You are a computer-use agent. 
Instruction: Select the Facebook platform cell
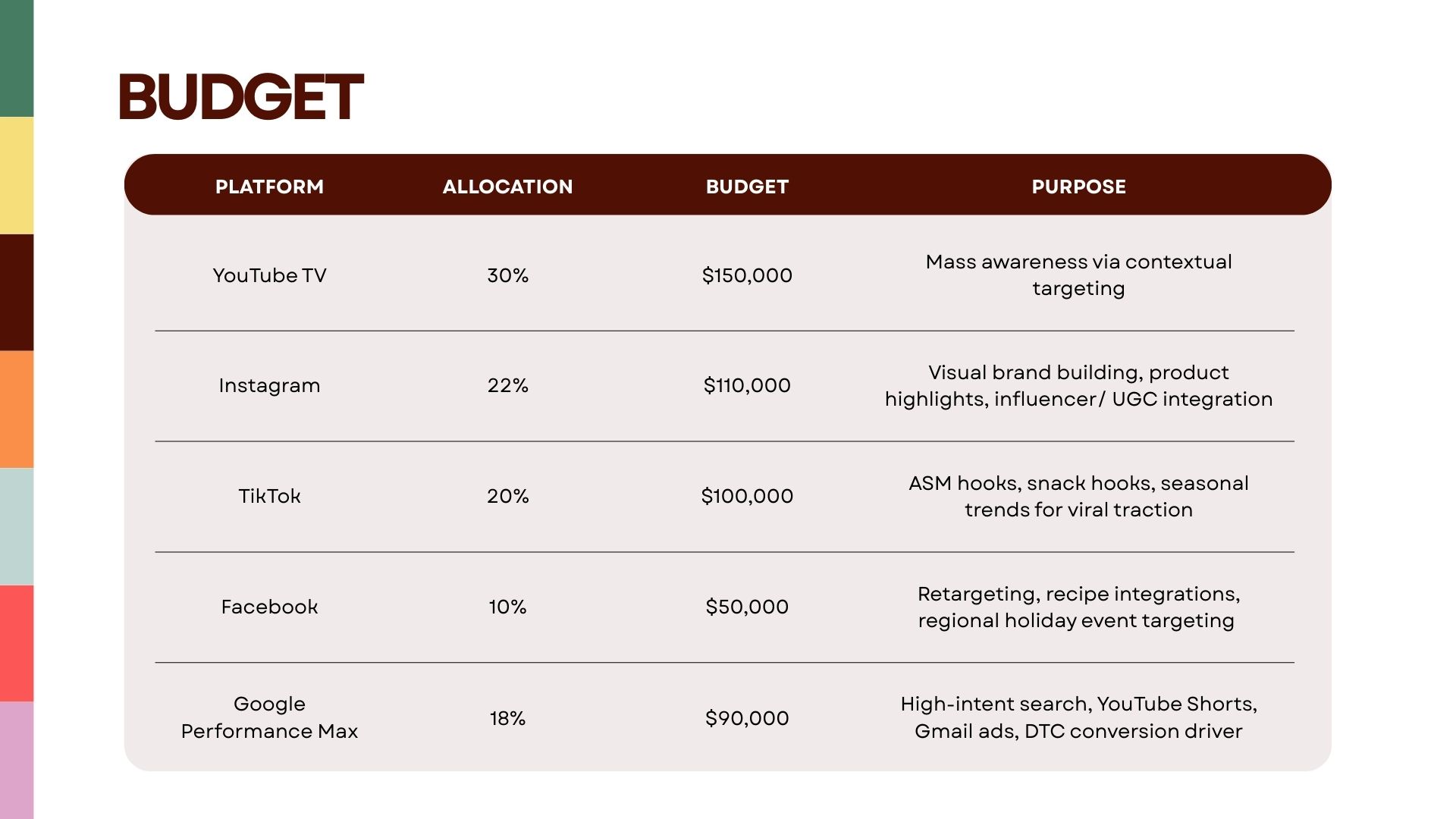click(269, 607)
